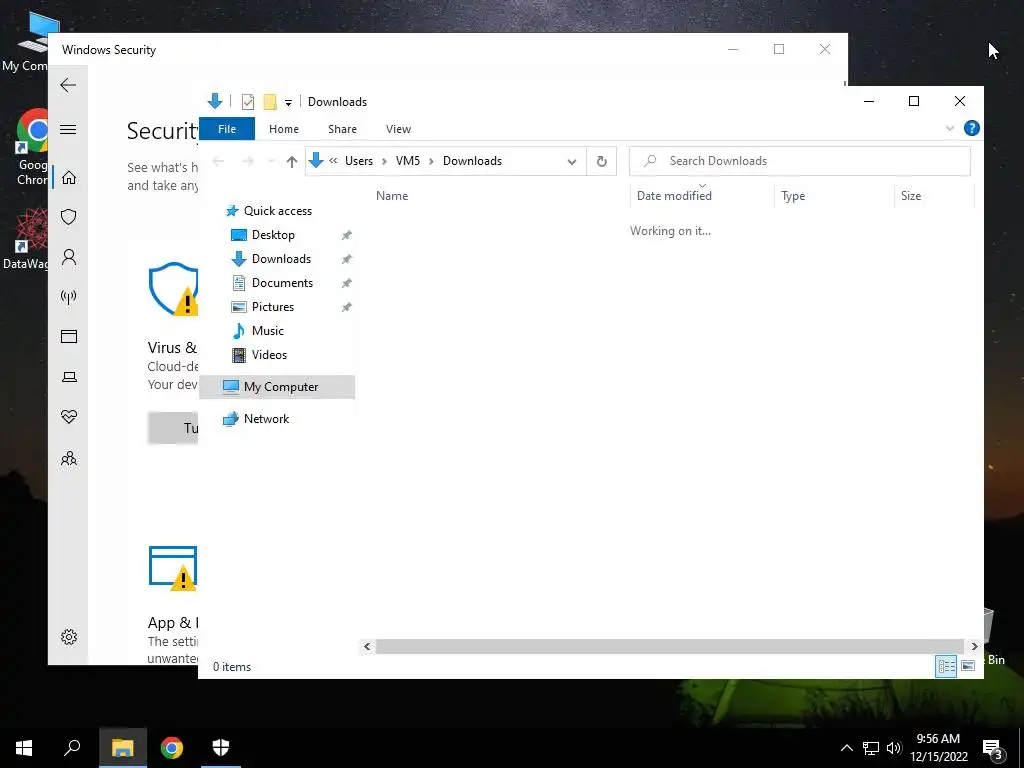Click the network tray icon

click(x=871, y=748)
